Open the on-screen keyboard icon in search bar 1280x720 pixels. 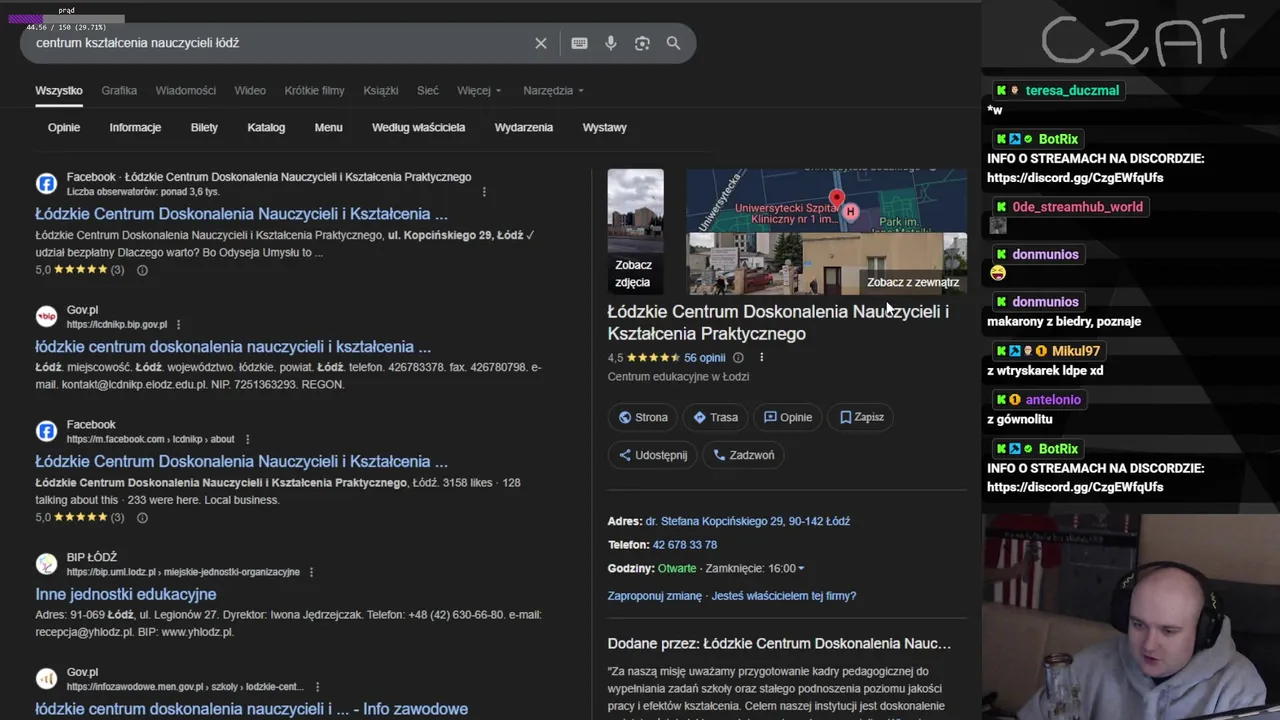click(579, 43)
